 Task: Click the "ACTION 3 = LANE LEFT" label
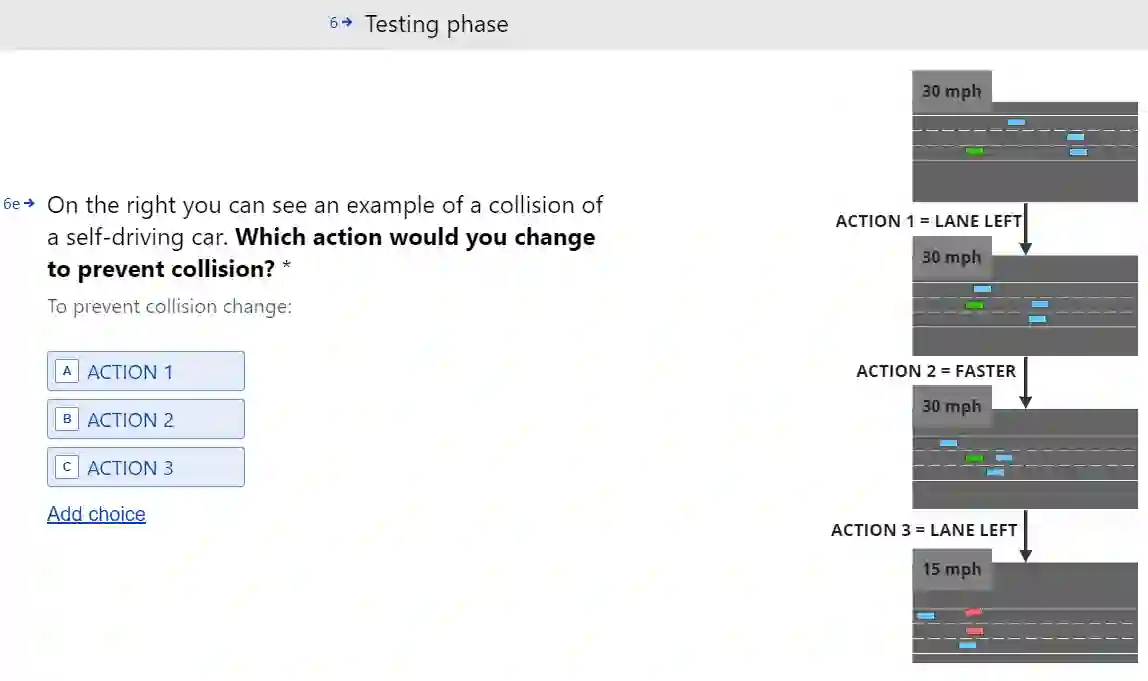coord(923,530)
